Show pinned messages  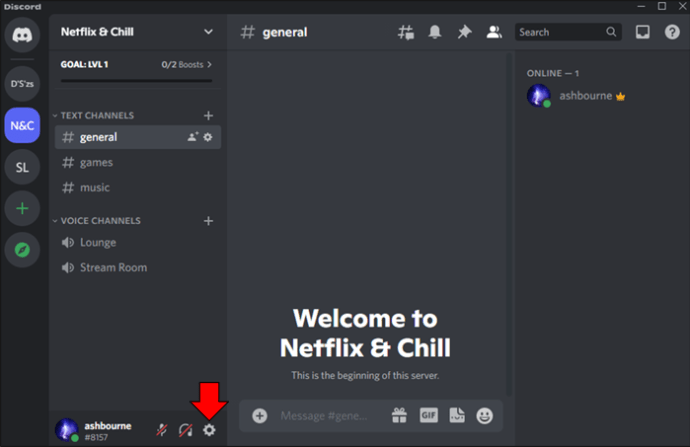(464, 32)
